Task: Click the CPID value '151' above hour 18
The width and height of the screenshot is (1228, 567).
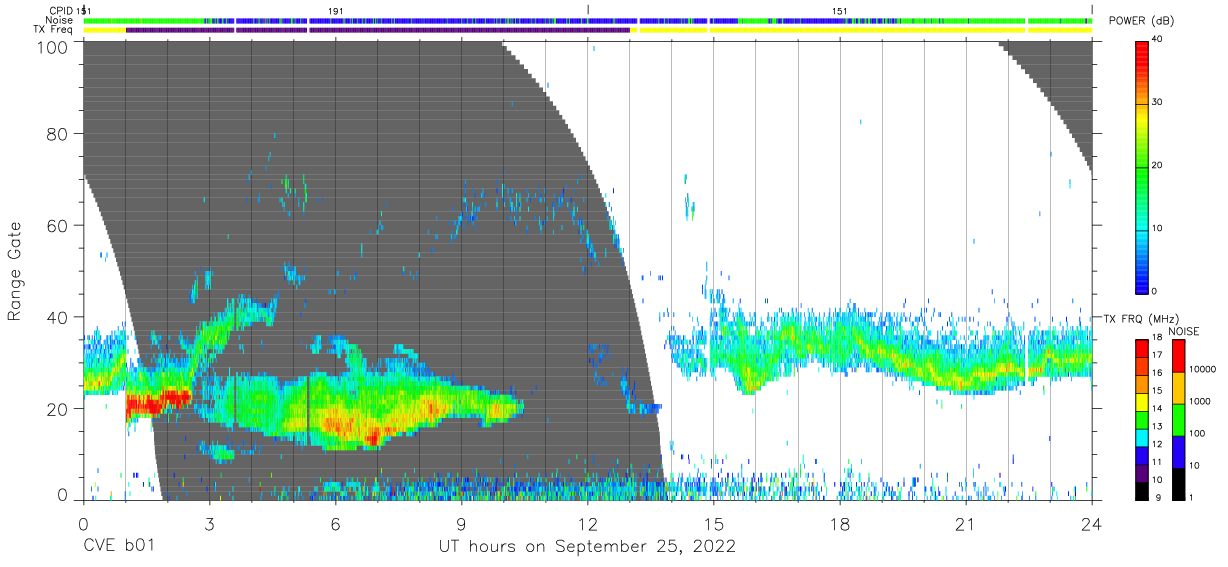Action: coord(840,10)
